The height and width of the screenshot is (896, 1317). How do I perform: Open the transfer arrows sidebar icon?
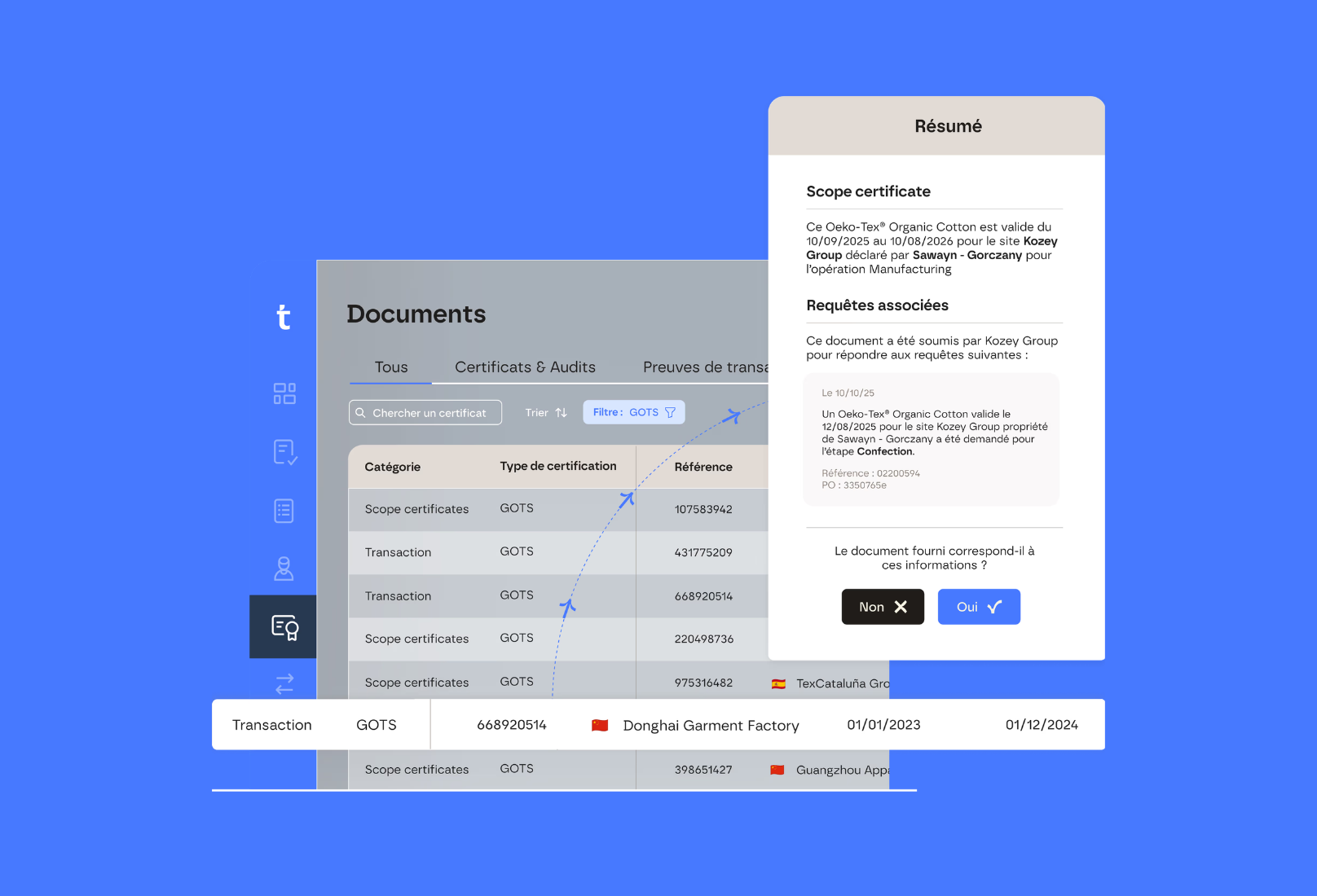coord(284,683)
